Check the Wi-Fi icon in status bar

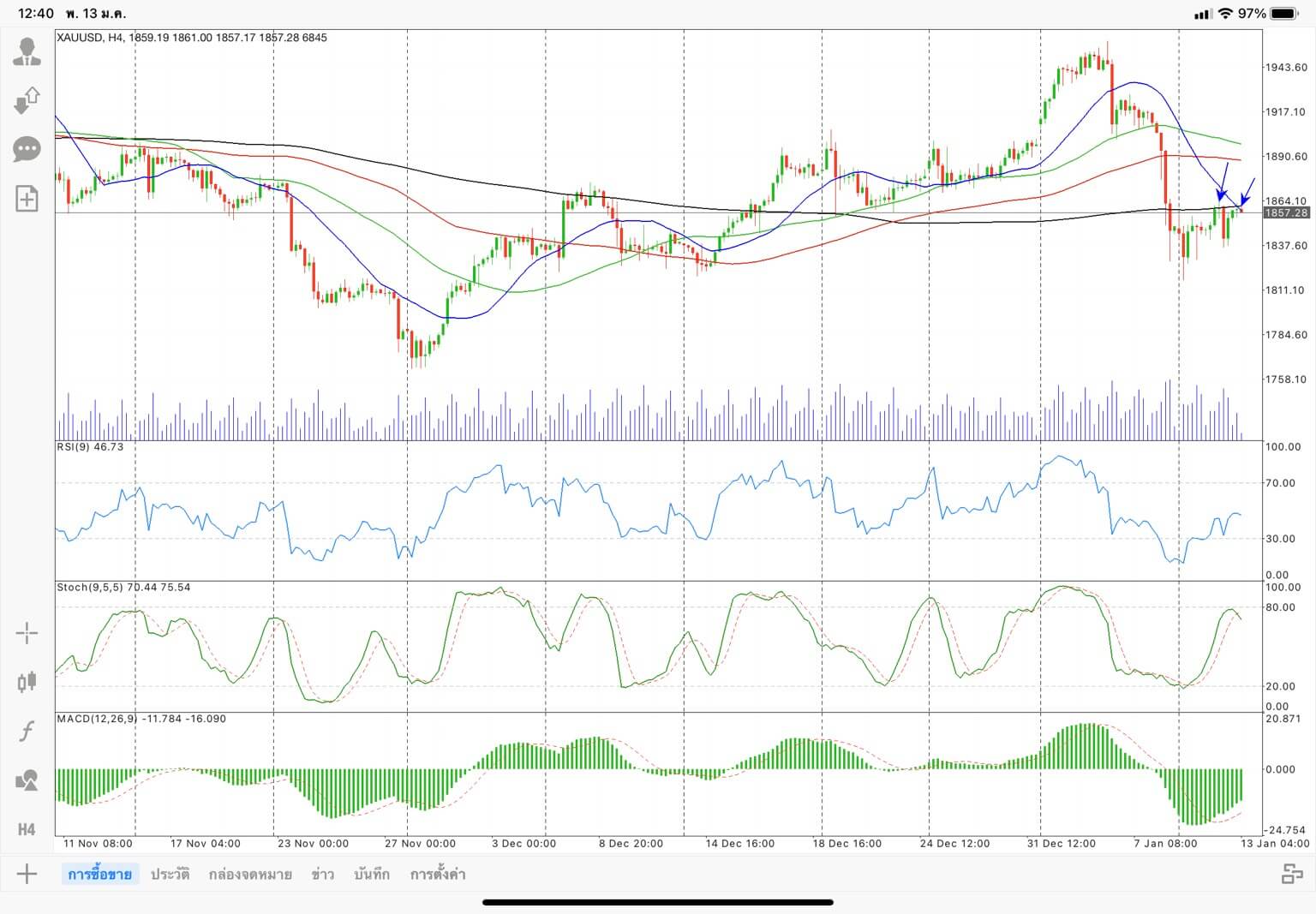pyautogui.click(x=1225, y=14)
